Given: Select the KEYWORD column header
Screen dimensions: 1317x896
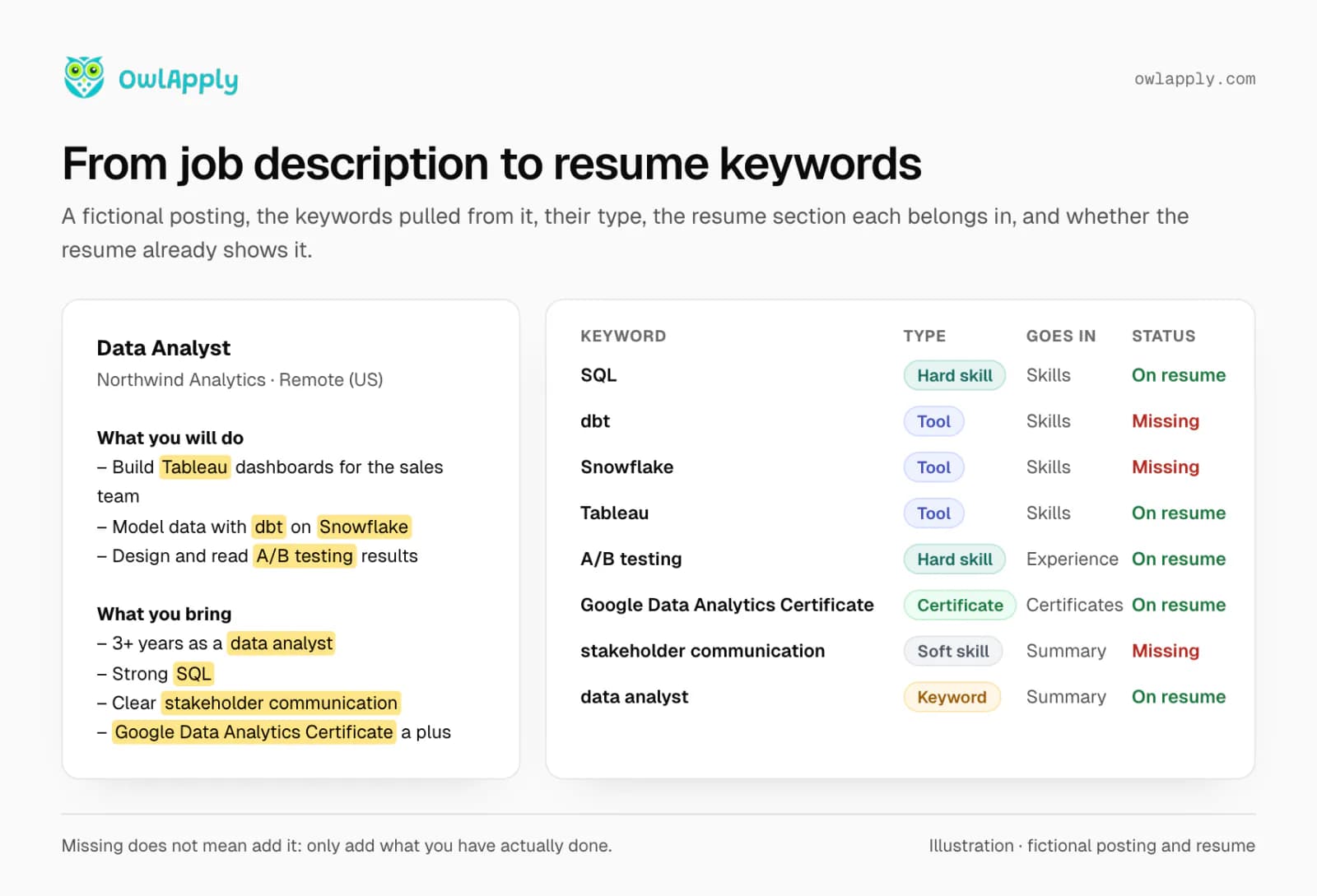Looking at the screenshot, I should coord(623,336).
